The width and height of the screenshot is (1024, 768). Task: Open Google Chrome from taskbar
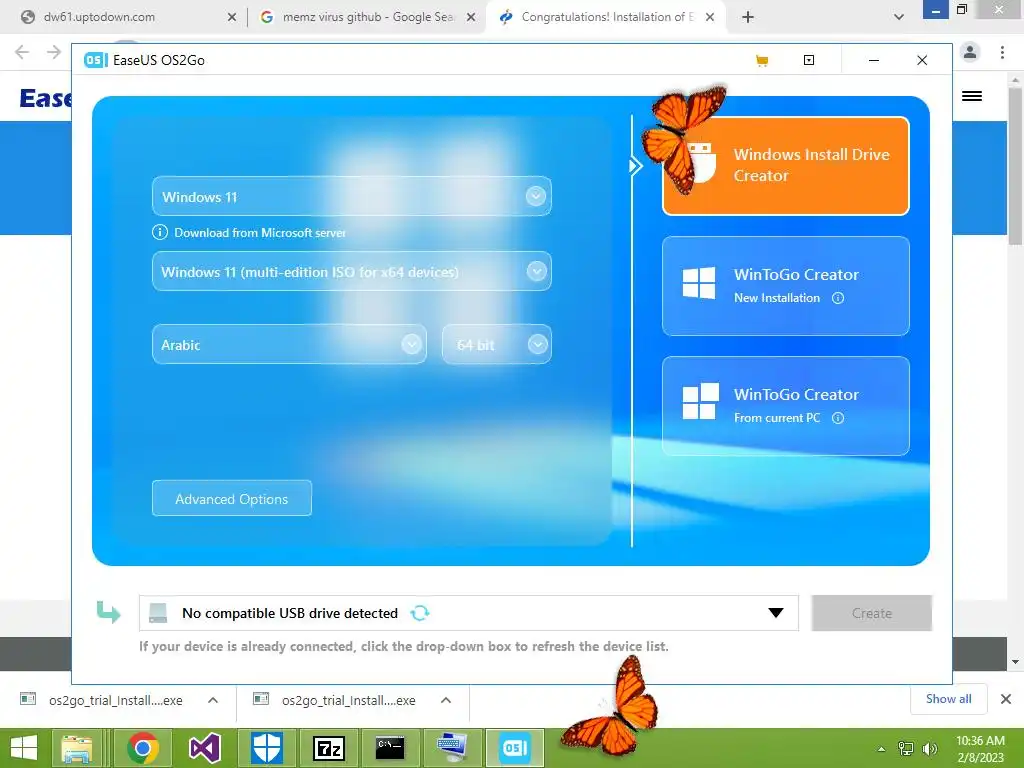(142, 748)
